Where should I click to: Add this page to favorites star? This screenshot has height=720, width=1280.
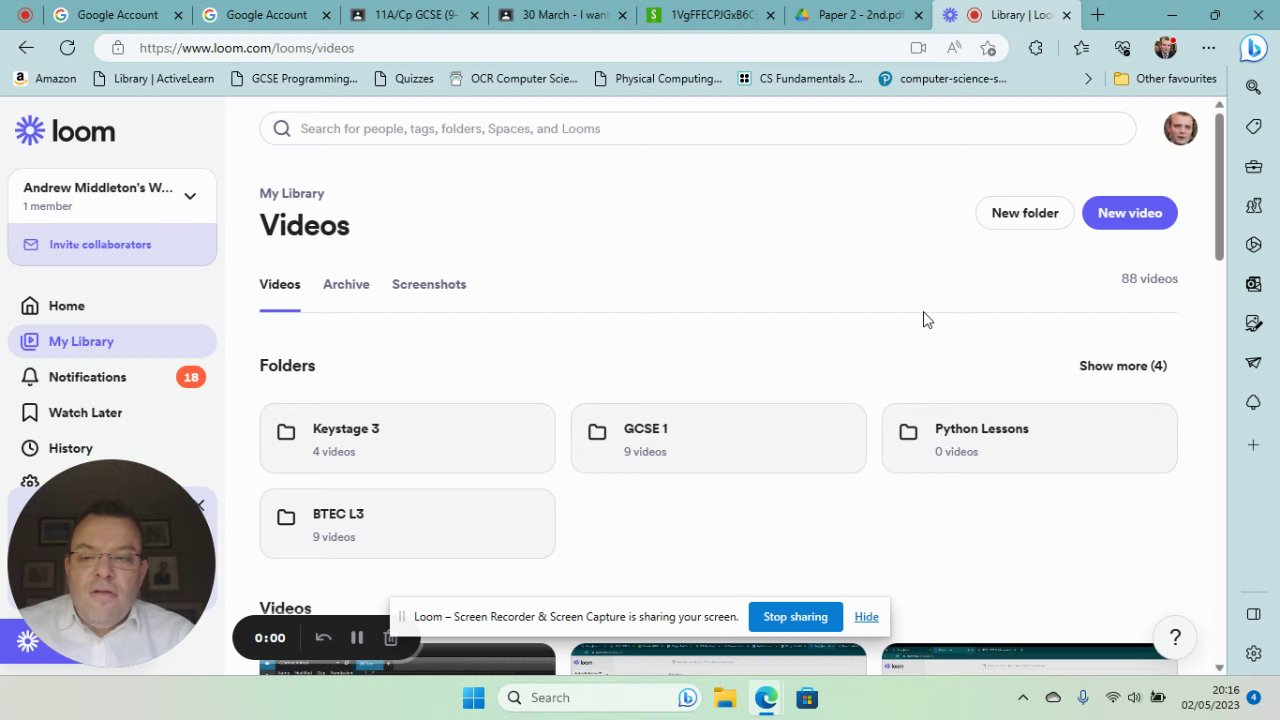tap(988, 48)
